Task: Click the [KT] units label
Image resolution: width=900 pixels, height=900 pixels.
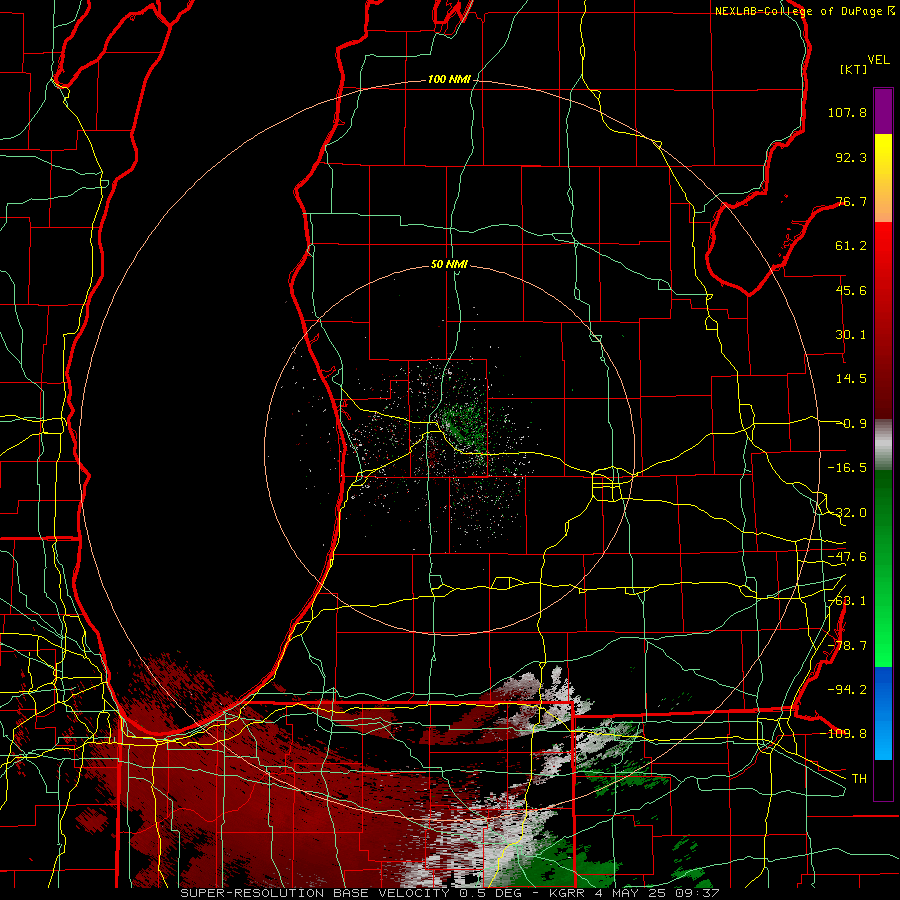Action: tap(854, 69)
